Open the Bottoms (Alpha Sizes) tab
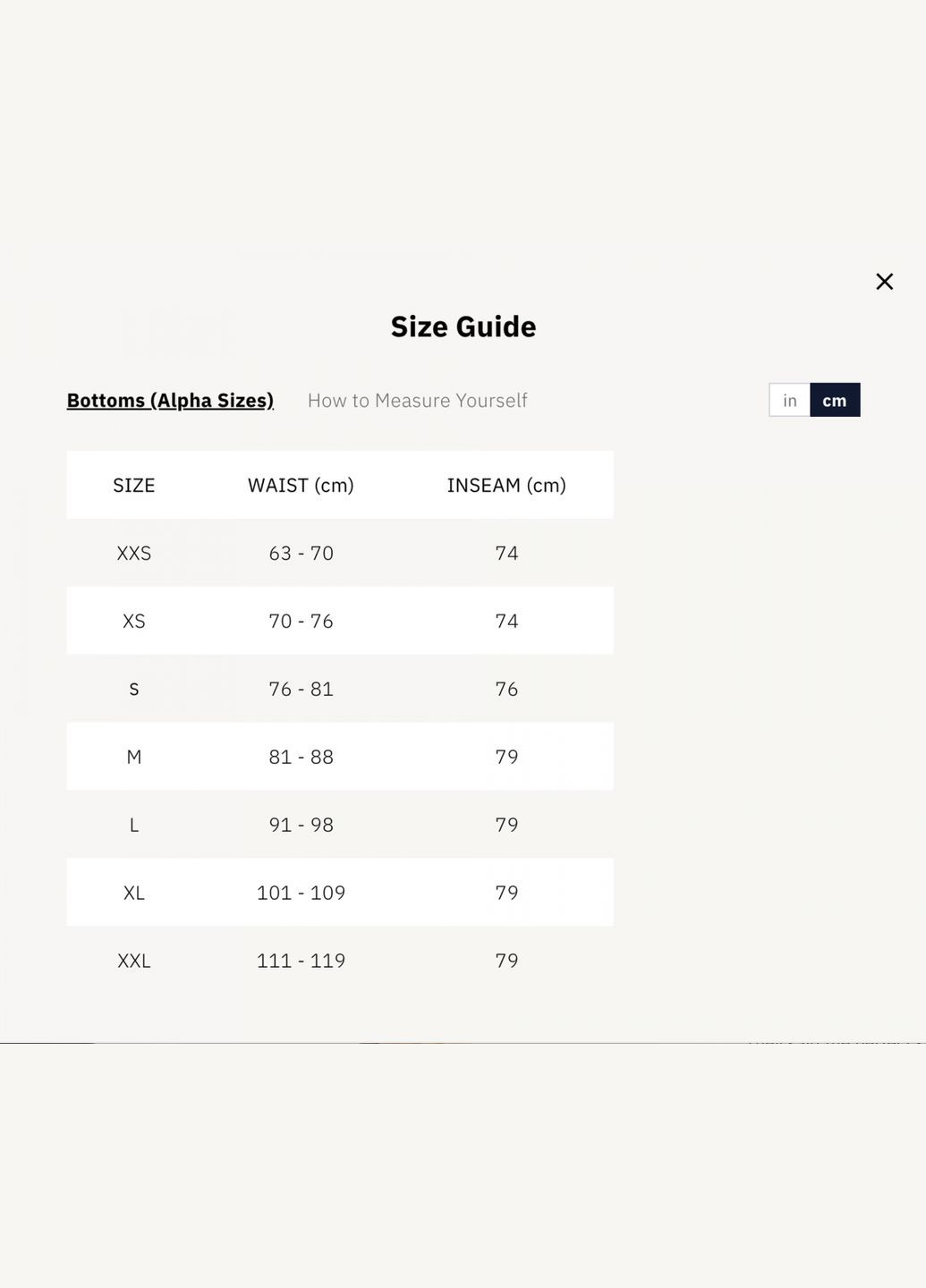 tap(170, 401)
